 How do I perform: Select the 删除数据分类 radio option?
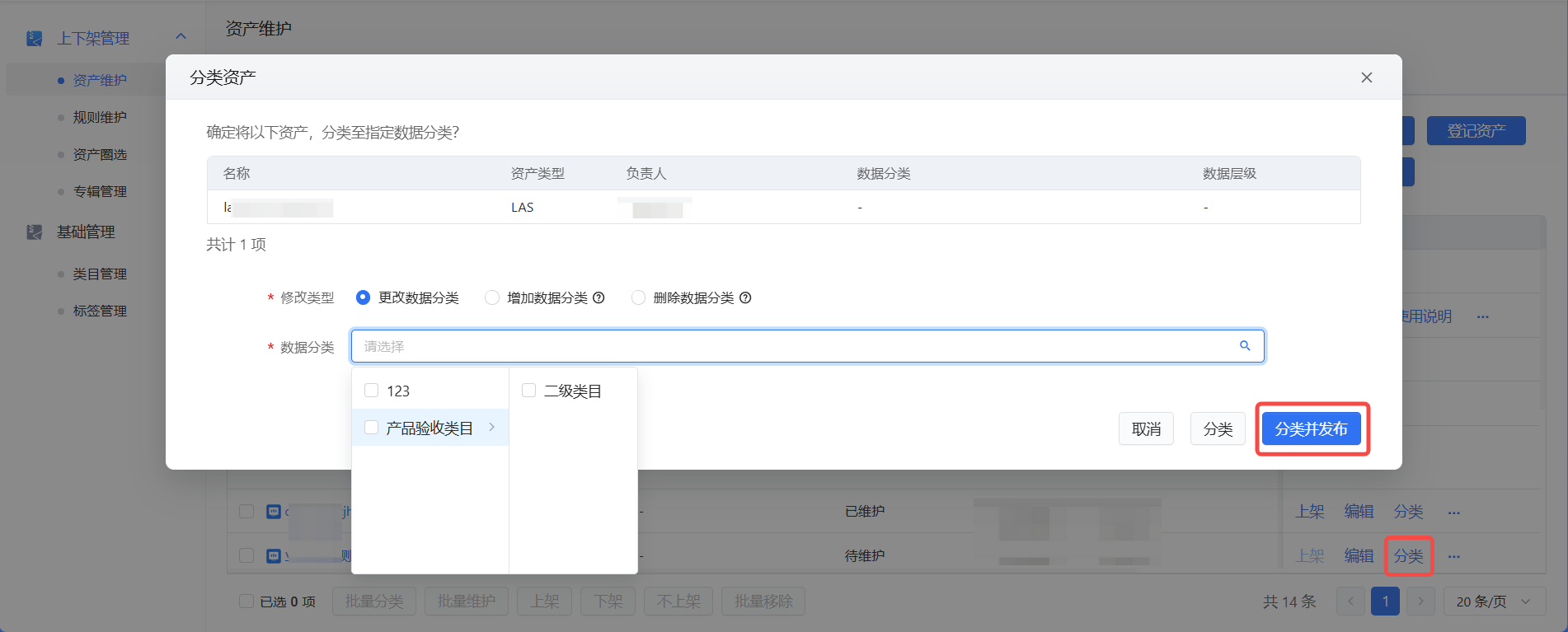tap(638, 297)
